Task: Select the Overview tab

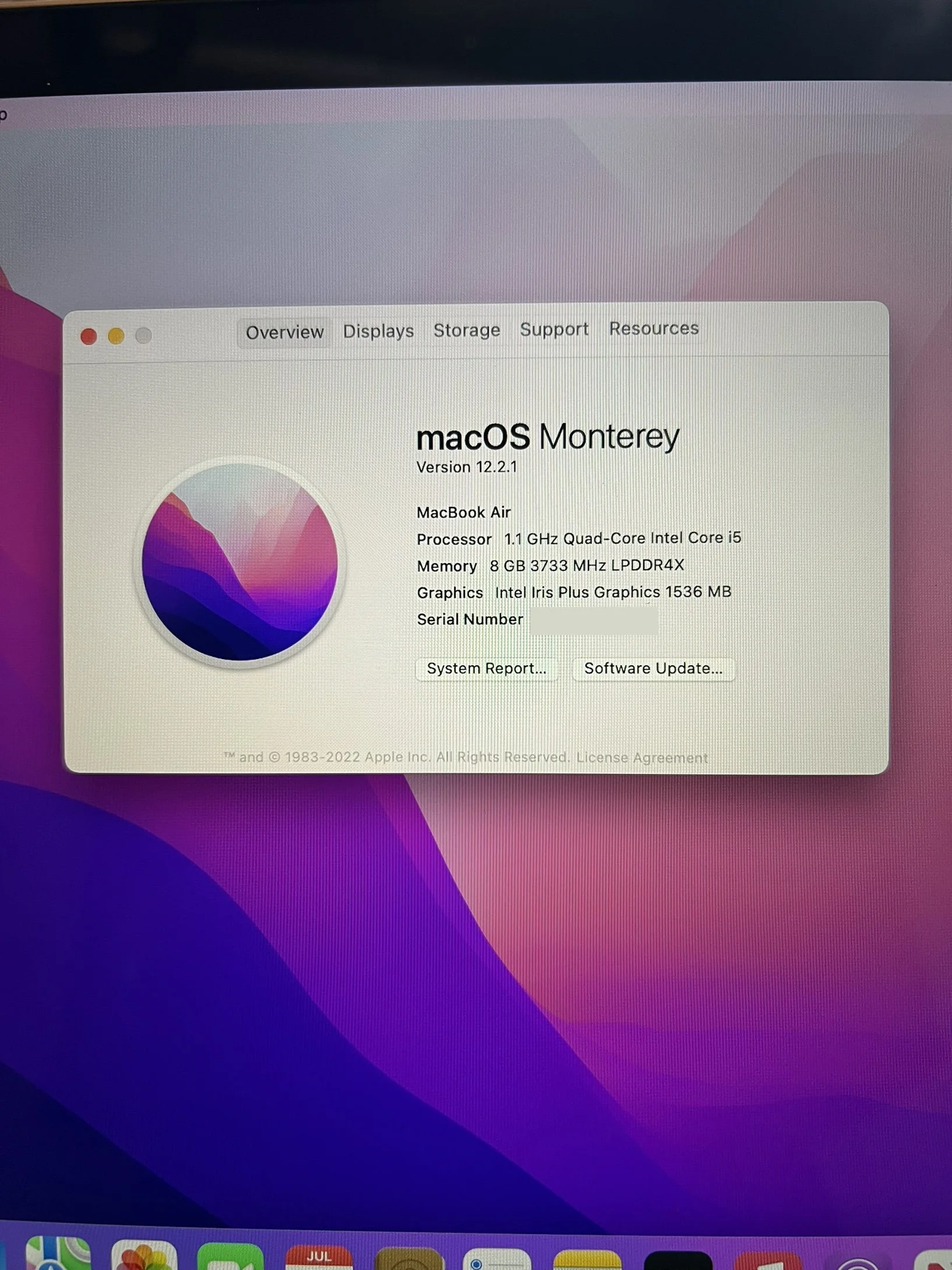Action: 284,332
